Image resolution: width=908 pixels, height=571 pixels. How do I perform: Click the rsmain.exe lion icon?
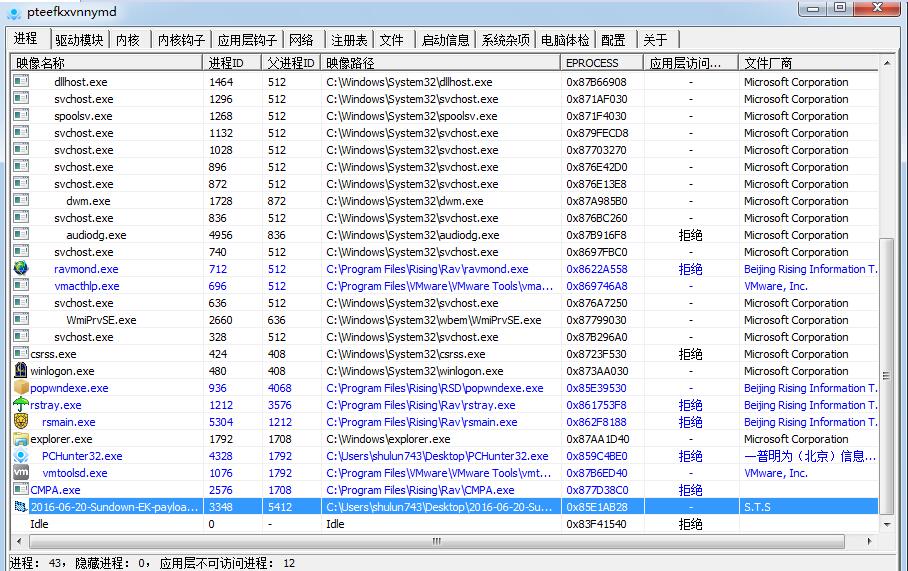[21, 421]
